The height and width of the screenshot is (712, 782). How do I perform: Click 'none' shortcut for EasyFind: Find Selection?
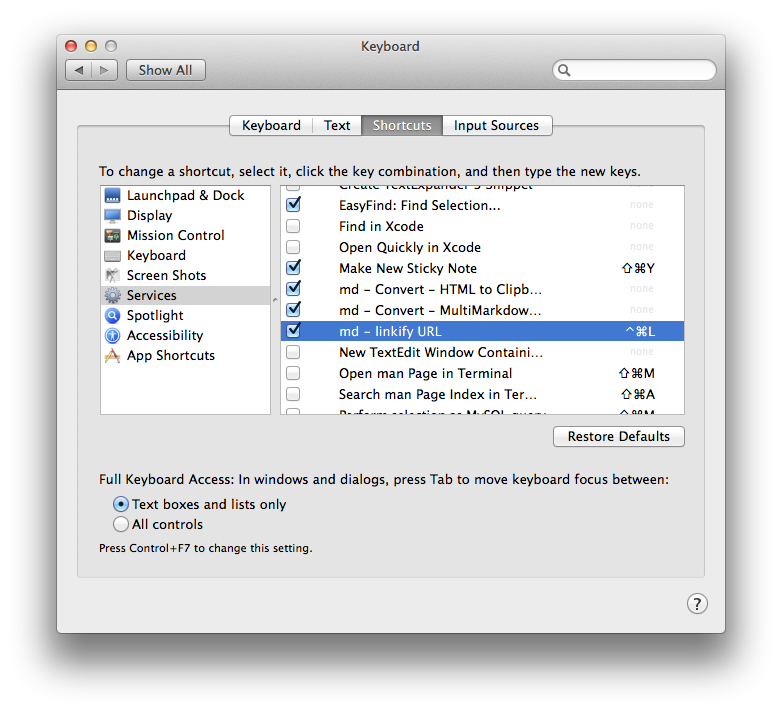point(642,204)
